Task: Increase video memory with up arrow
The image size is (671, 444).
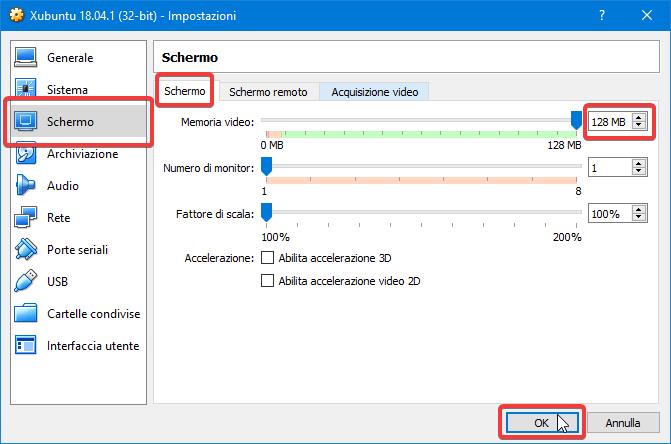Action: 638,118
